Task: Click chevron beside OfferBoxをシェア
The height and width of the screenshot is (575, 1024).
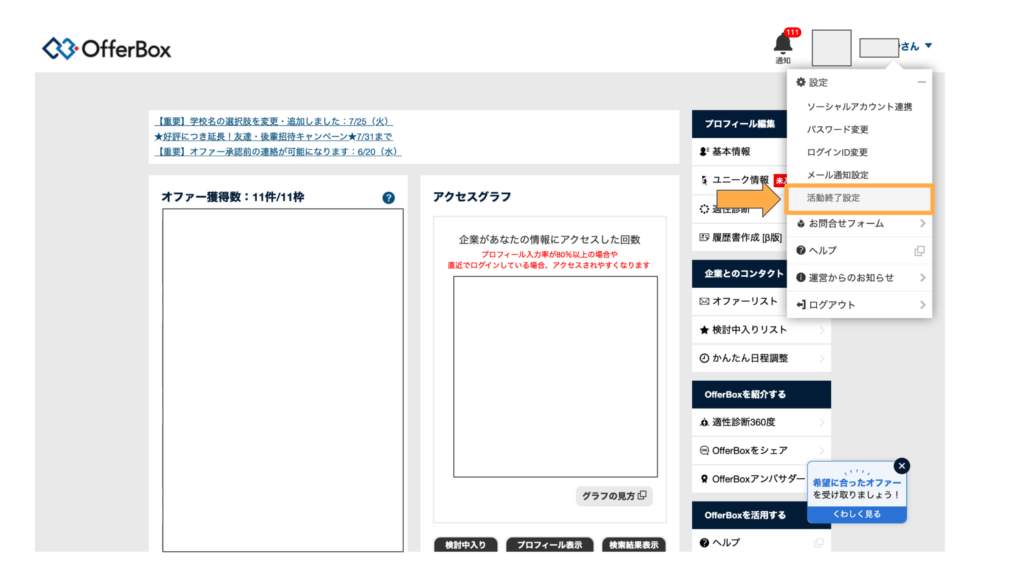Action: (x=822, y=450)
